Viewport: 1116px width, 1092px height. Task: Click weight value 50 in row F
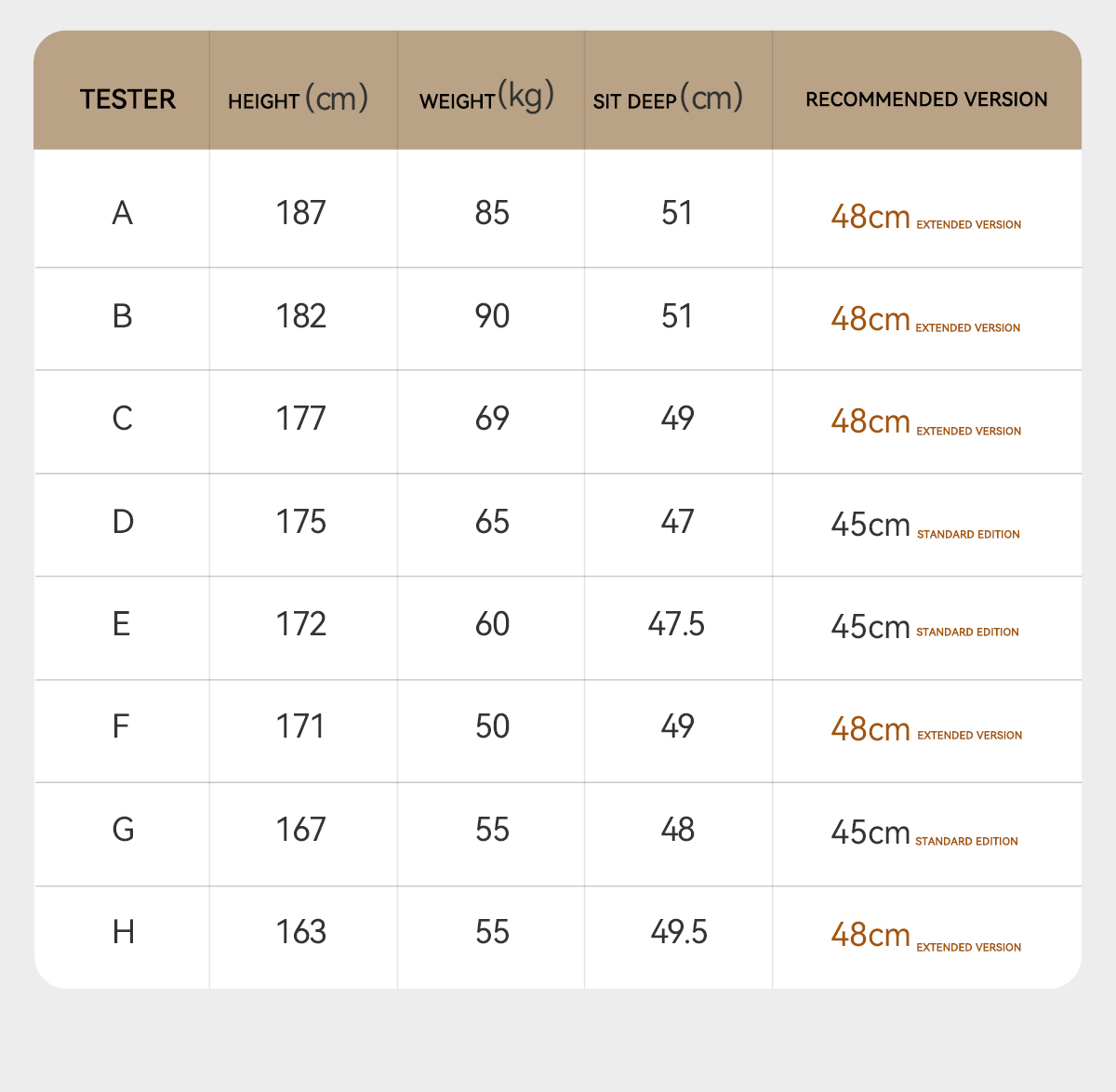[492, 726]
